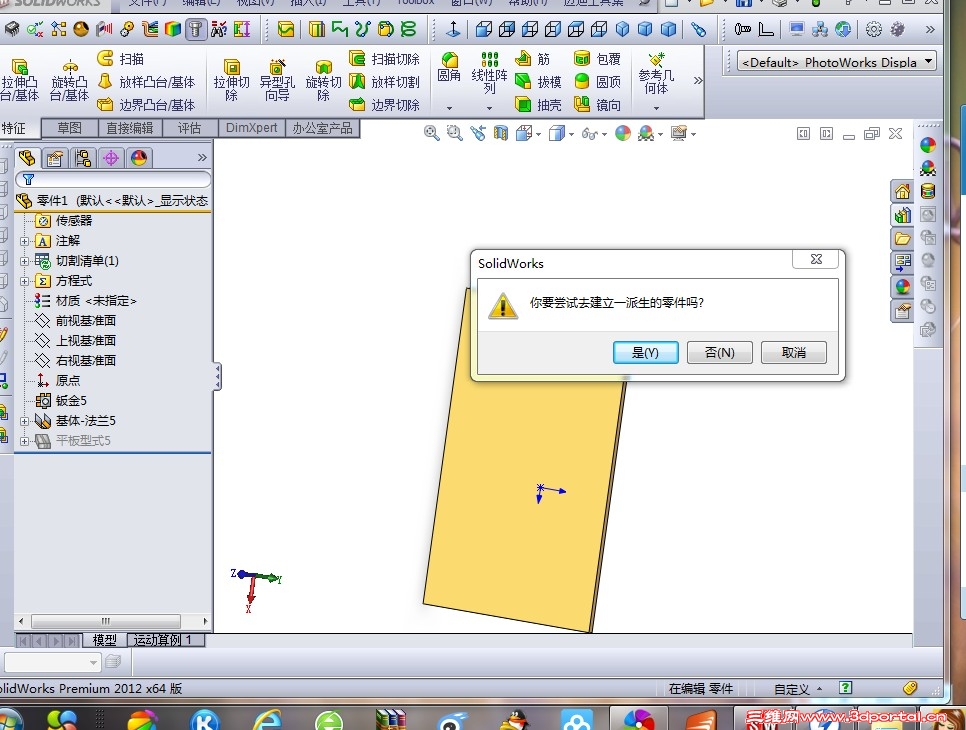Screen dimensions: 966x730
Task: Click the feature tree horizontal scrollbar
Action: click(x=106, y=621)
